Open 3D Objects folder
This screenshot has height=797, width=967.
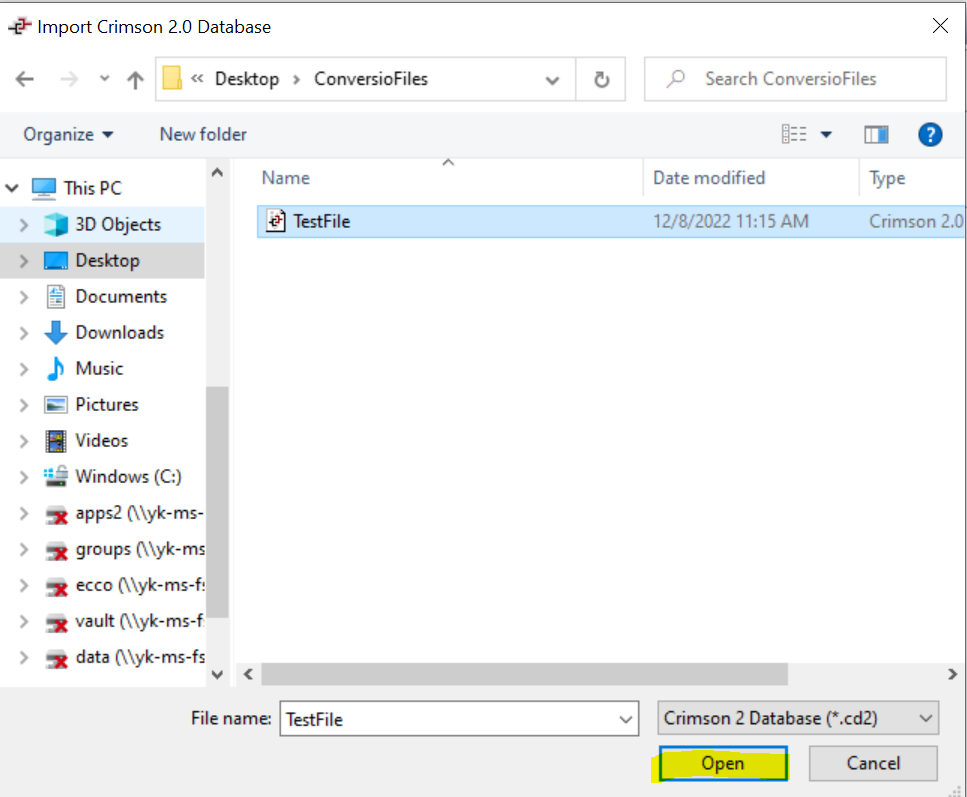tap(118, 225)
